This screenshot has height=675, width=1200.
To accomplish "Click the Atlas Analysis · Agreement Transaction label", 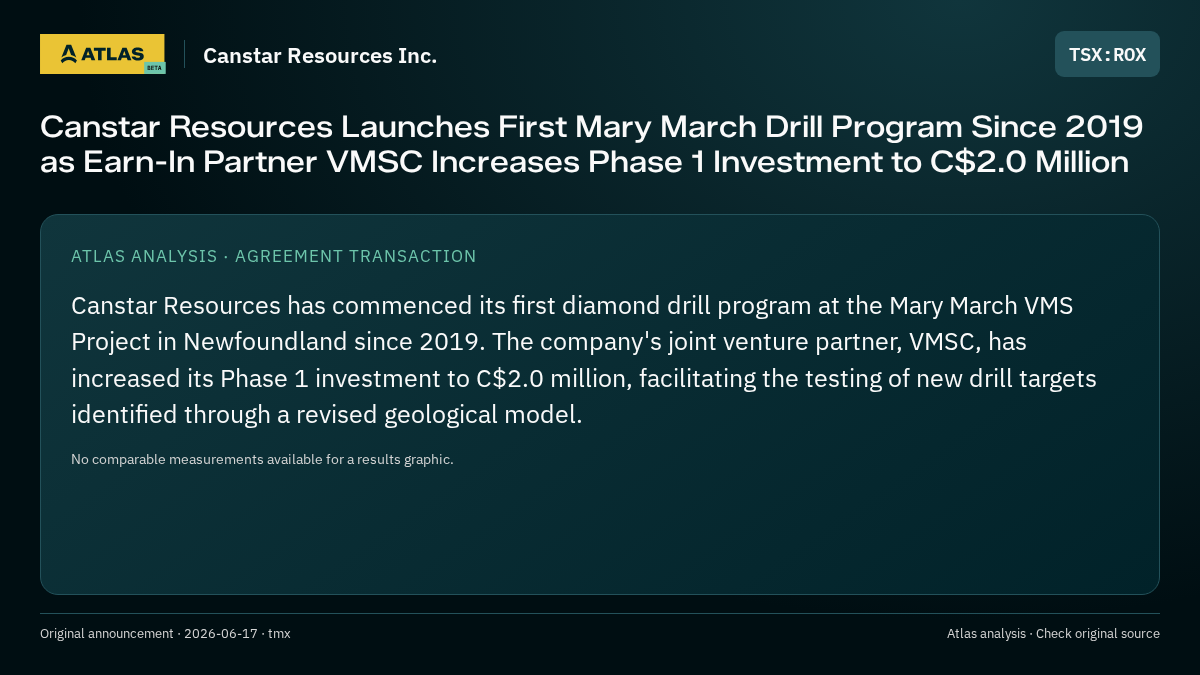I will [274, 256].
